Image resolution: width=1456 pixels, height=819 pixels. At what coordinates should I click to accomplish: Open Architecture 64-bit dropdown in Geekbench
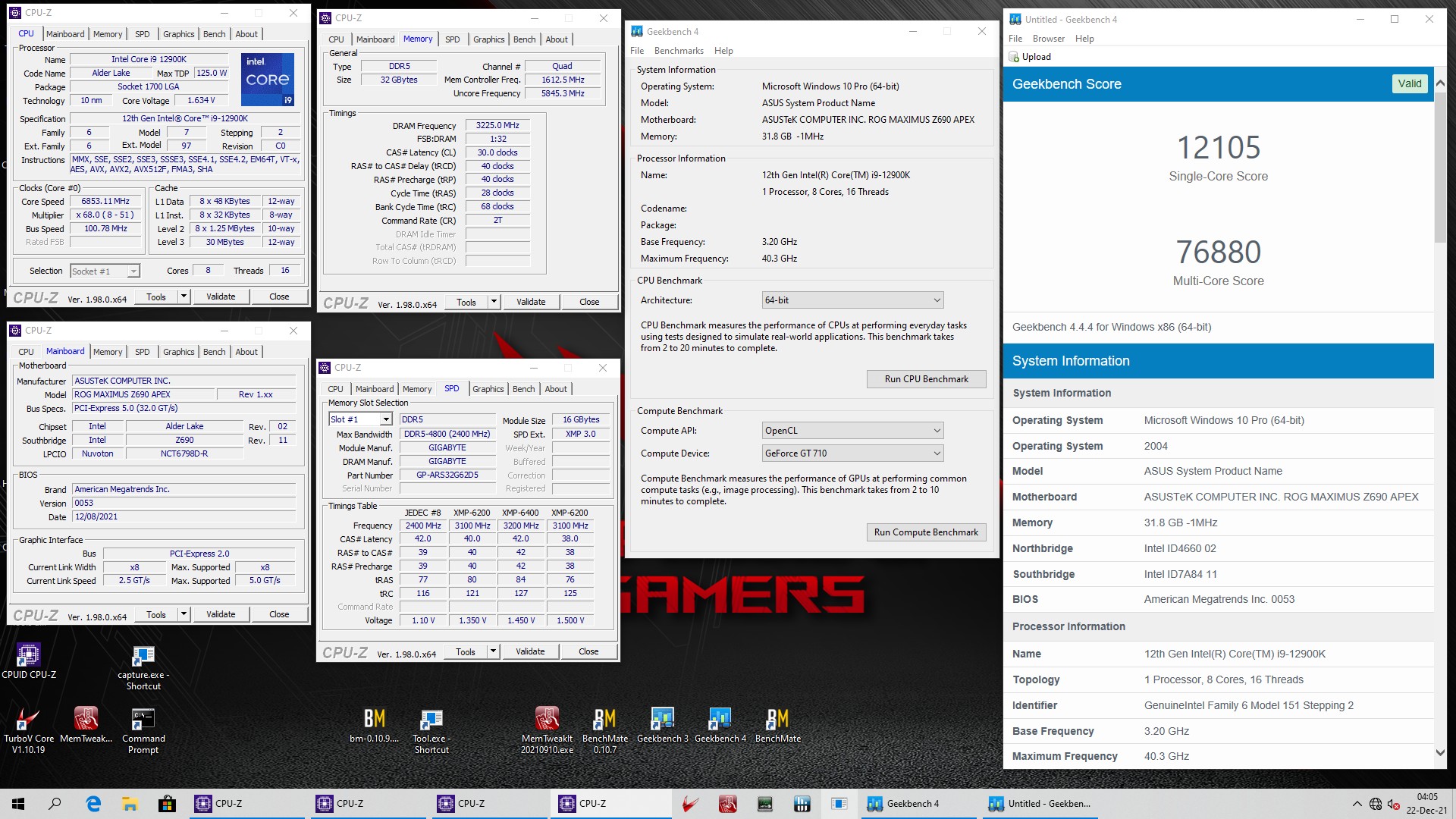pyautogui.click(x=852, y=300)
